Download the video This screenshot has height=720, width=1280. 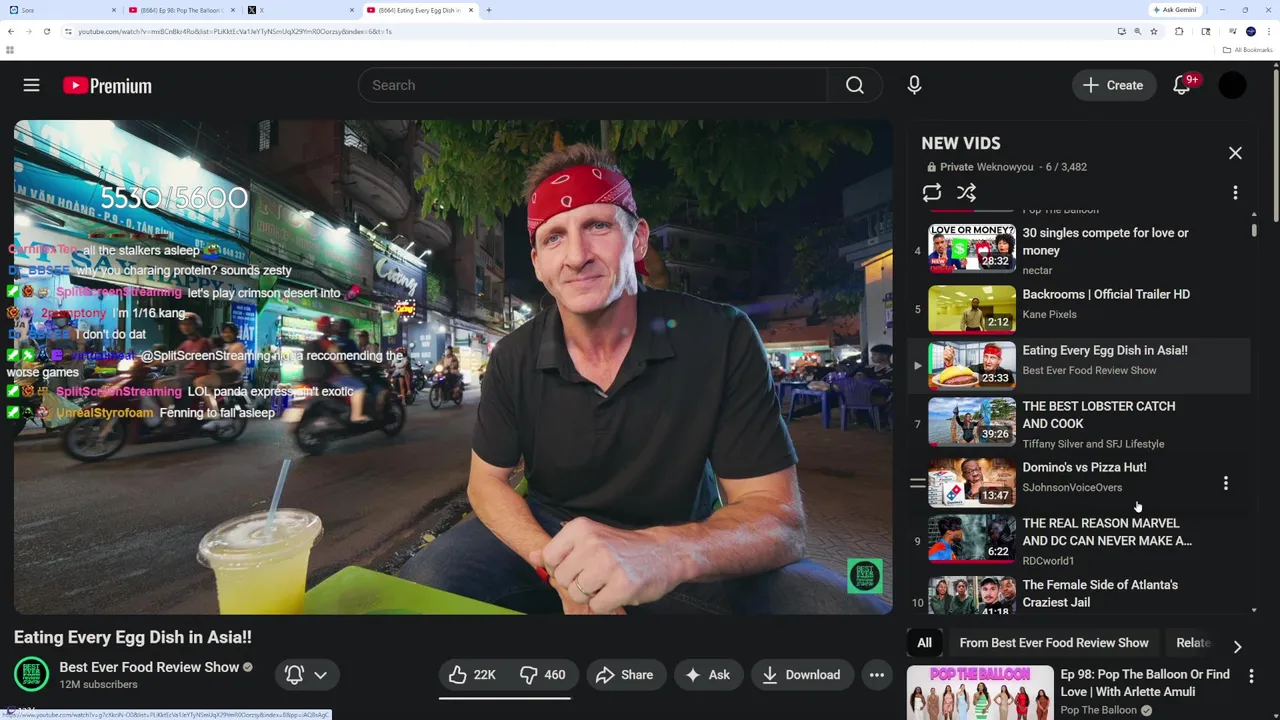click(x=802, y=675)
